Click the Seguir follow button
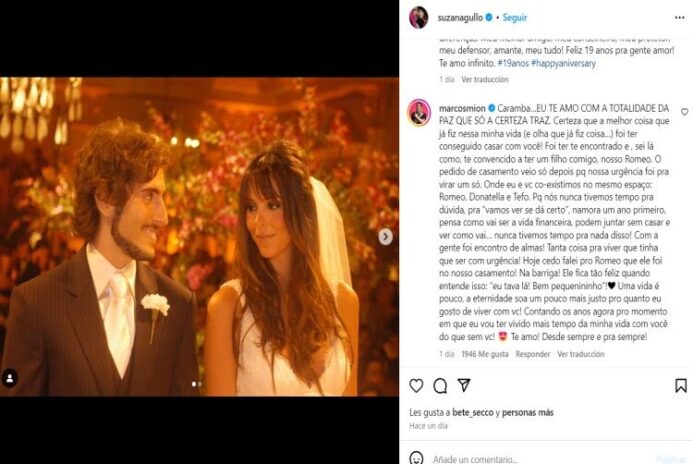This screenshot has width=693, height=464. [514, 18]
